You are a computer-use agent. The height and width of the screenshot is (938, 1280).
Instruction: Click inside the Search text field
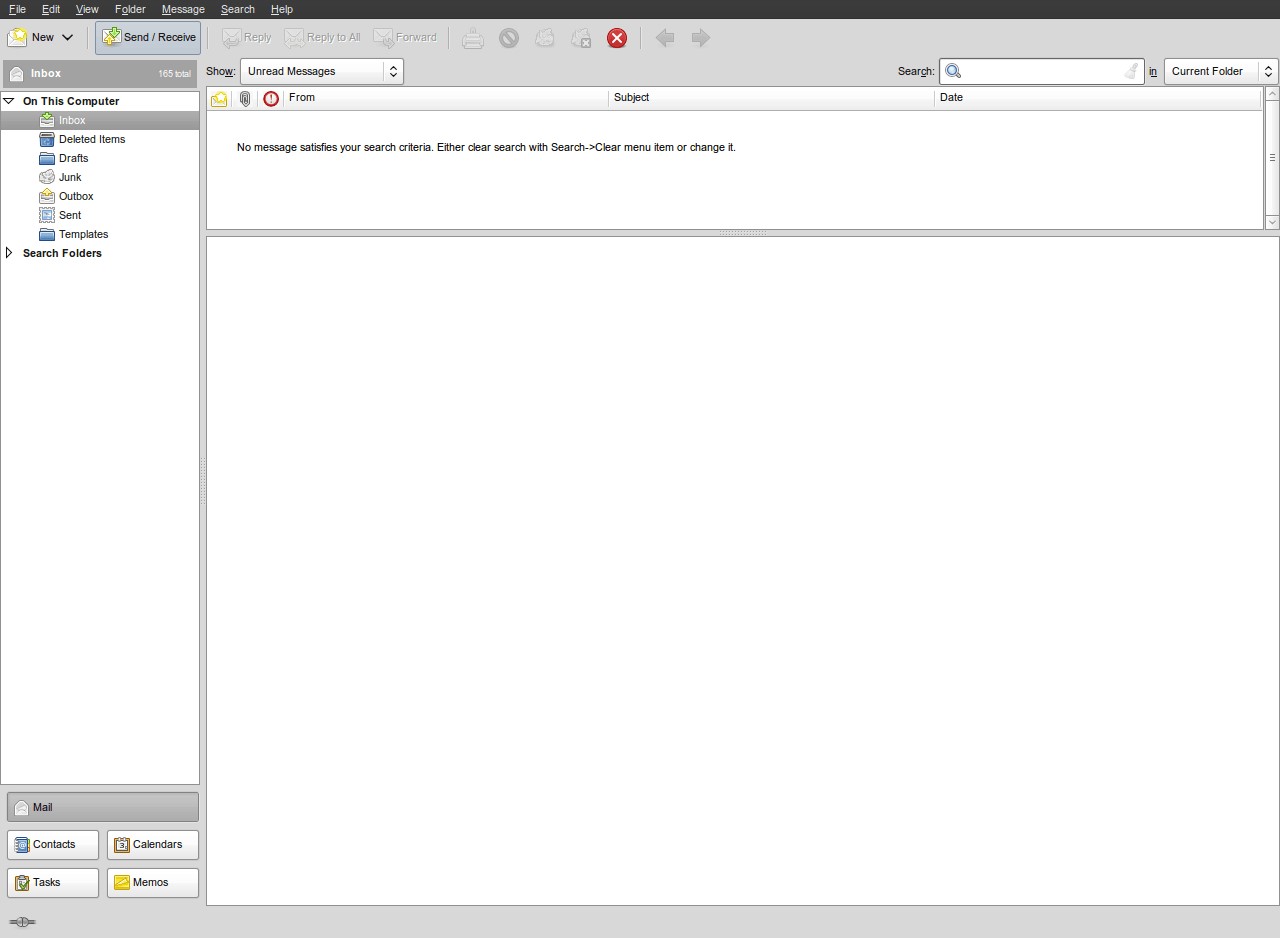pyautogui.click(x=1040, y=71)
